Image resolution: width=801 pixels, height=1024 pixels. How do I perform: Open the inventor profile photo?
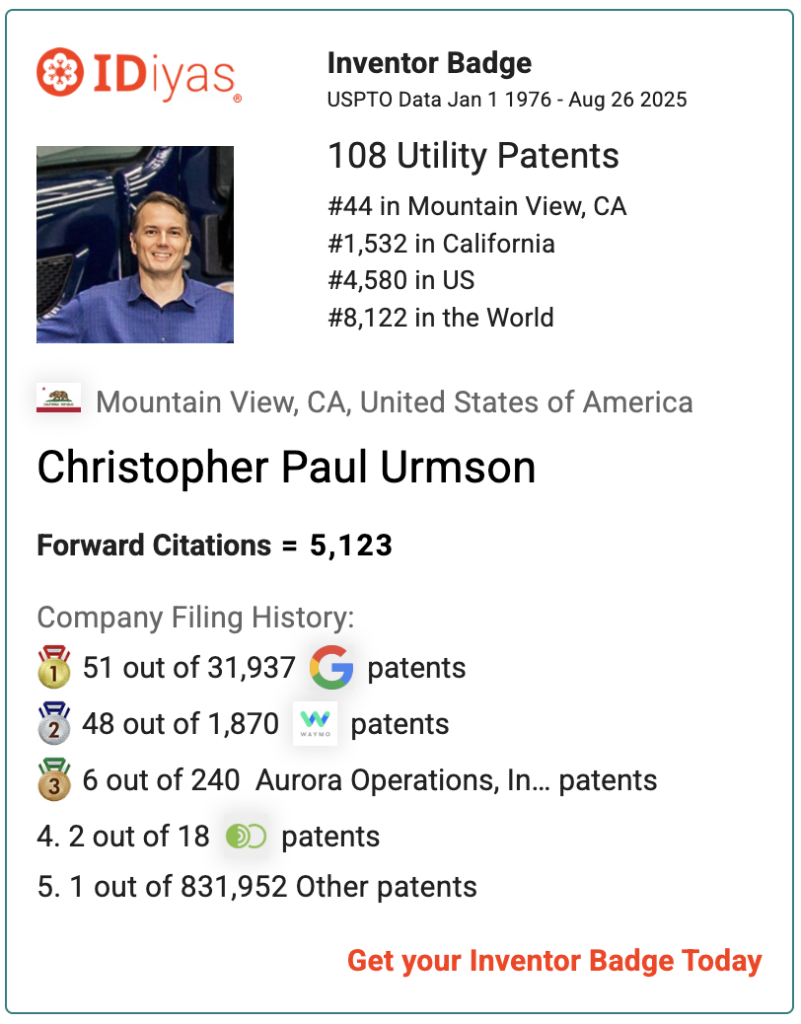point(135,244)
